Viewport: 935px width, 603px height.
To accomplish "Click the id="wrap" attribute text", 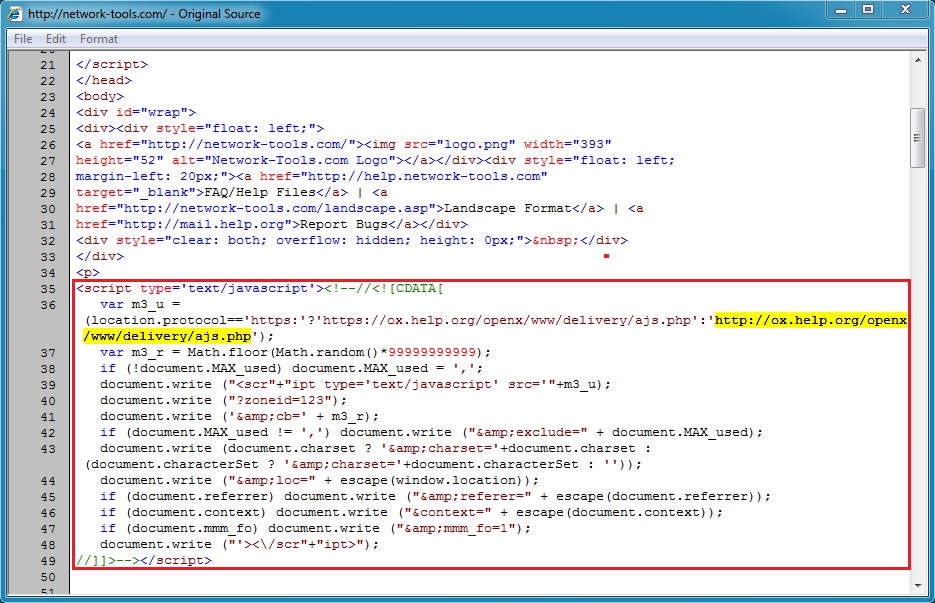I will pyautogui.click(x=151, y=113).
